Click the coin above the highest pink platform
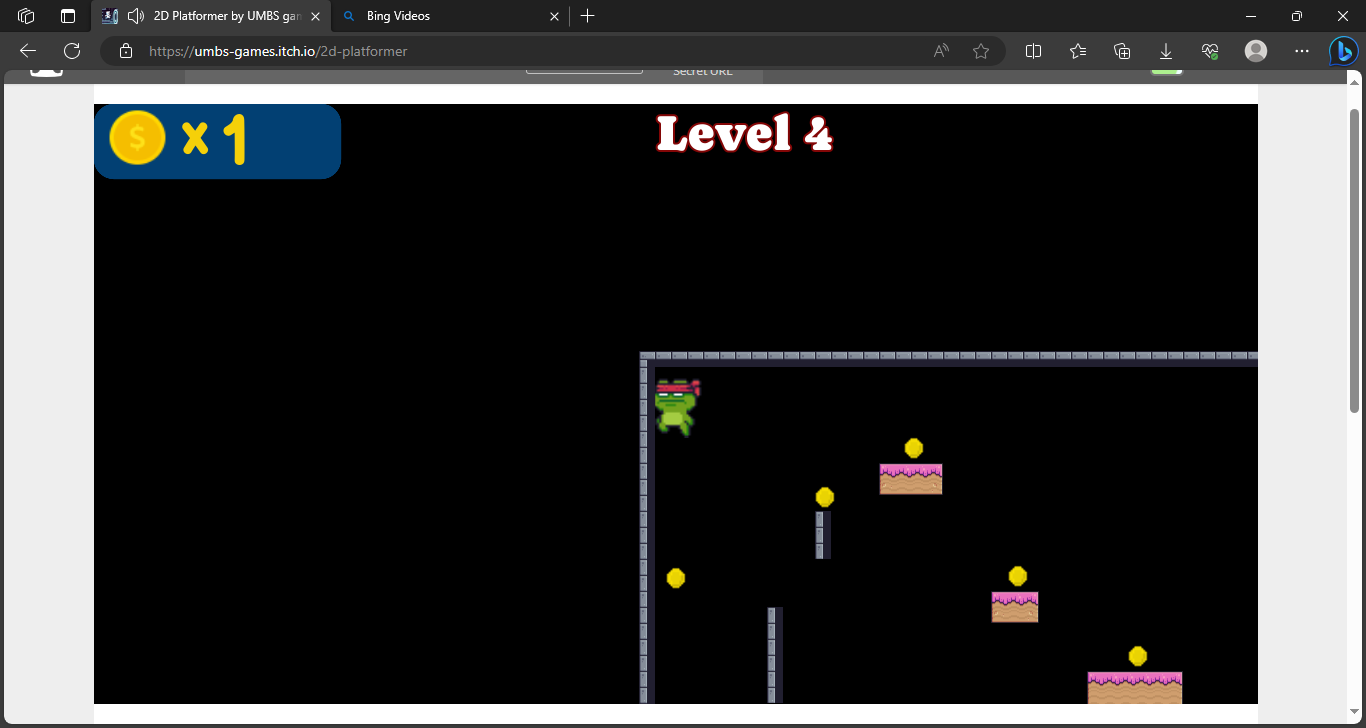 (914, 448)
